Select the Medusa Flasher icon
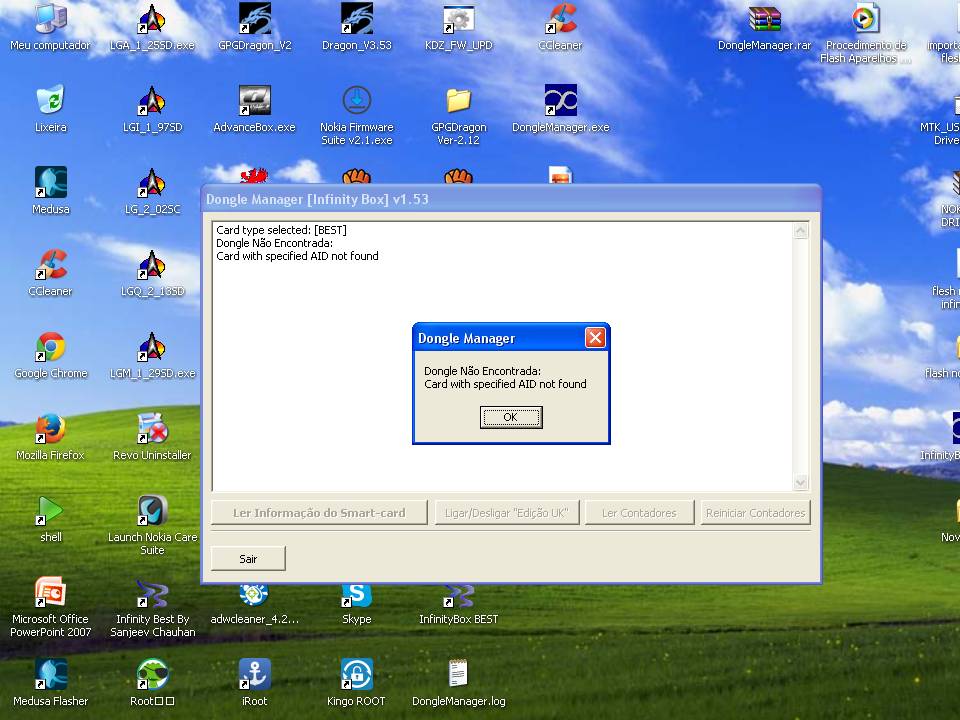 pyautogui.click(x=51, y=675)
